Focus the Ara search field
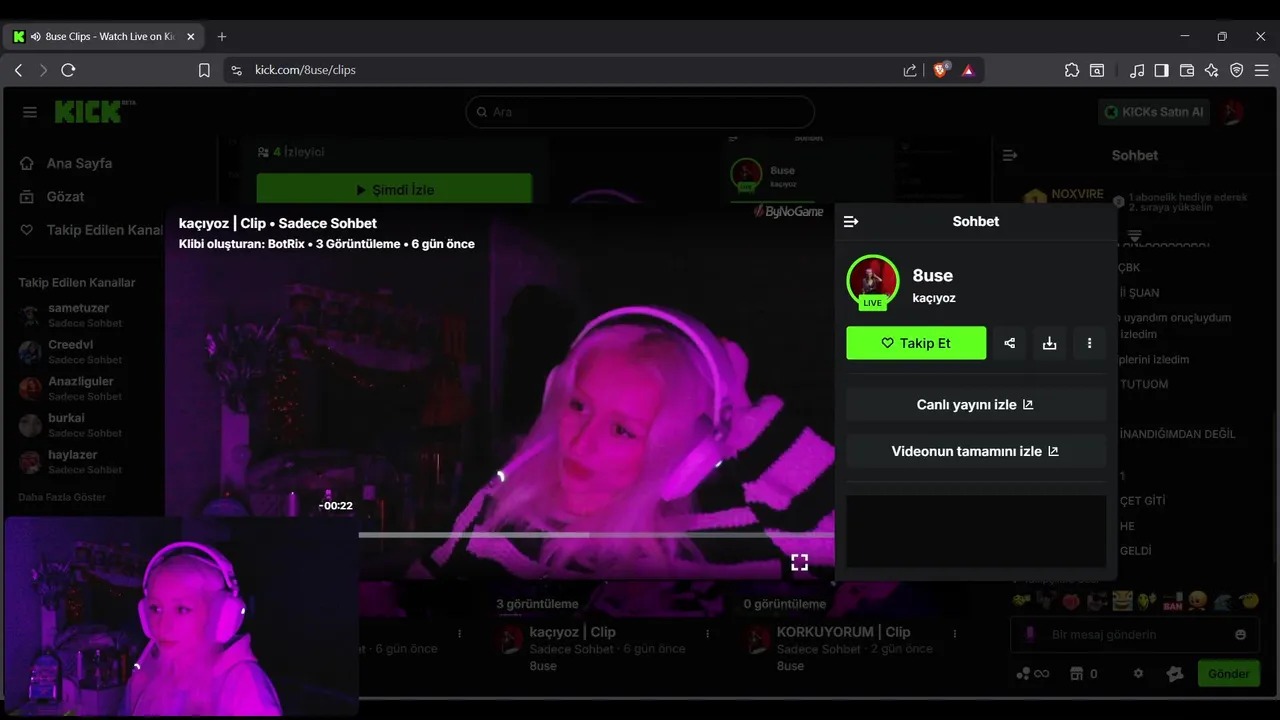The height and width of the screenshot is (720, 1280). (x=640, y=112)
